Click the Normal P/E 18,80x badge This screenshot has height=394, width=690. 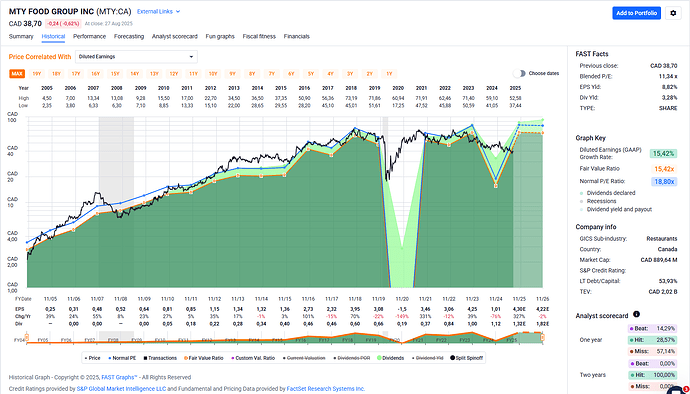coord(663,181)
